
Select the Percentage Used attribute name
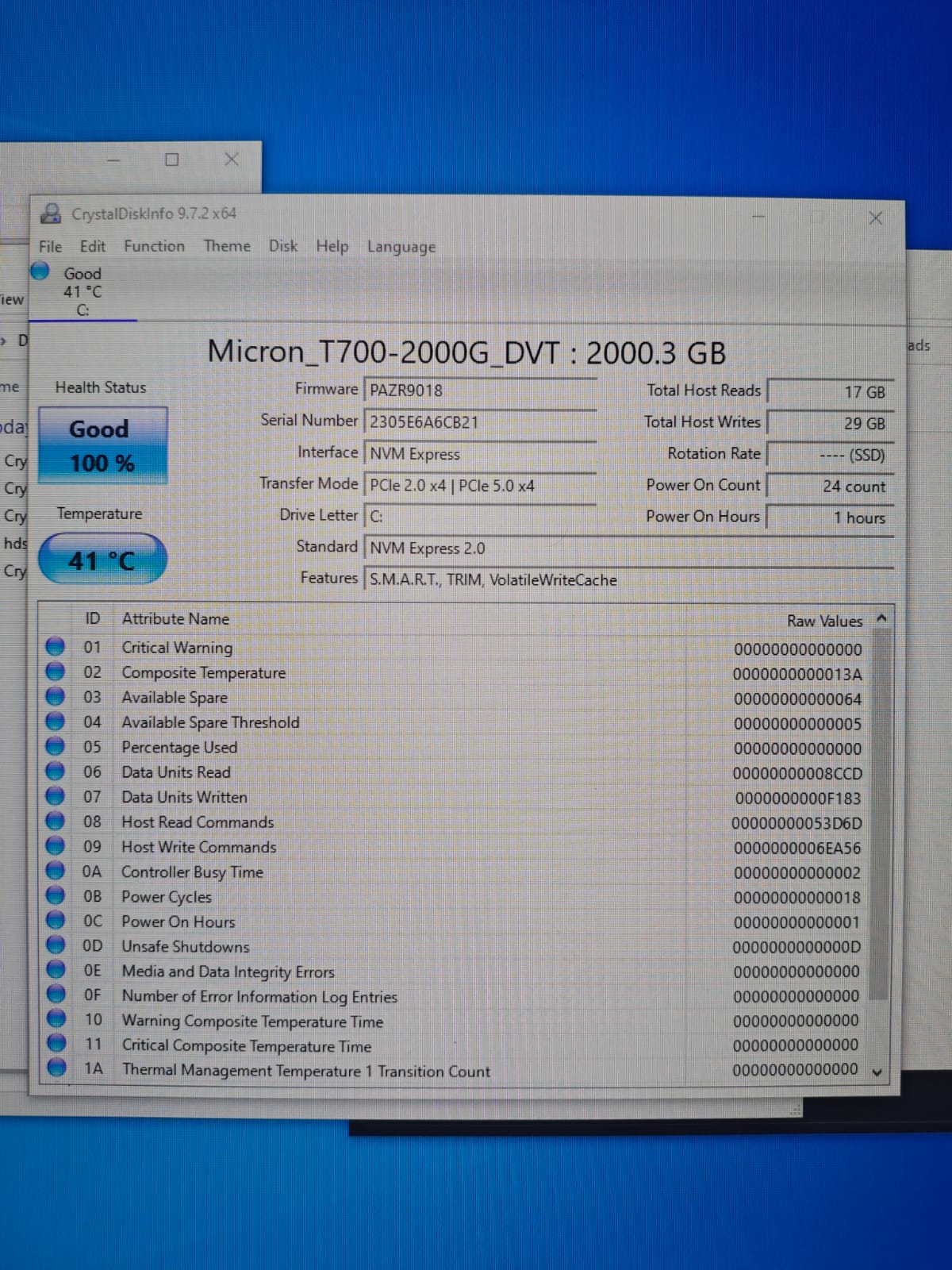179,747
